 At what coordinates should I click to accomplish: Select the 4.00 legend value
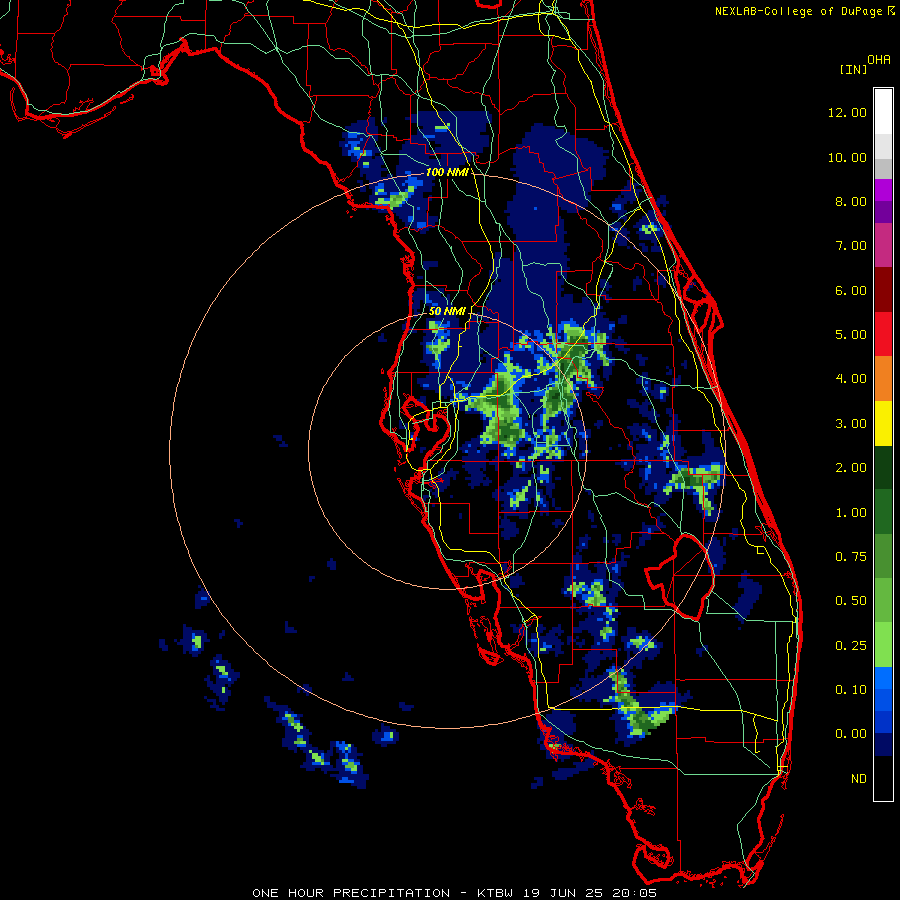point(851,379)
